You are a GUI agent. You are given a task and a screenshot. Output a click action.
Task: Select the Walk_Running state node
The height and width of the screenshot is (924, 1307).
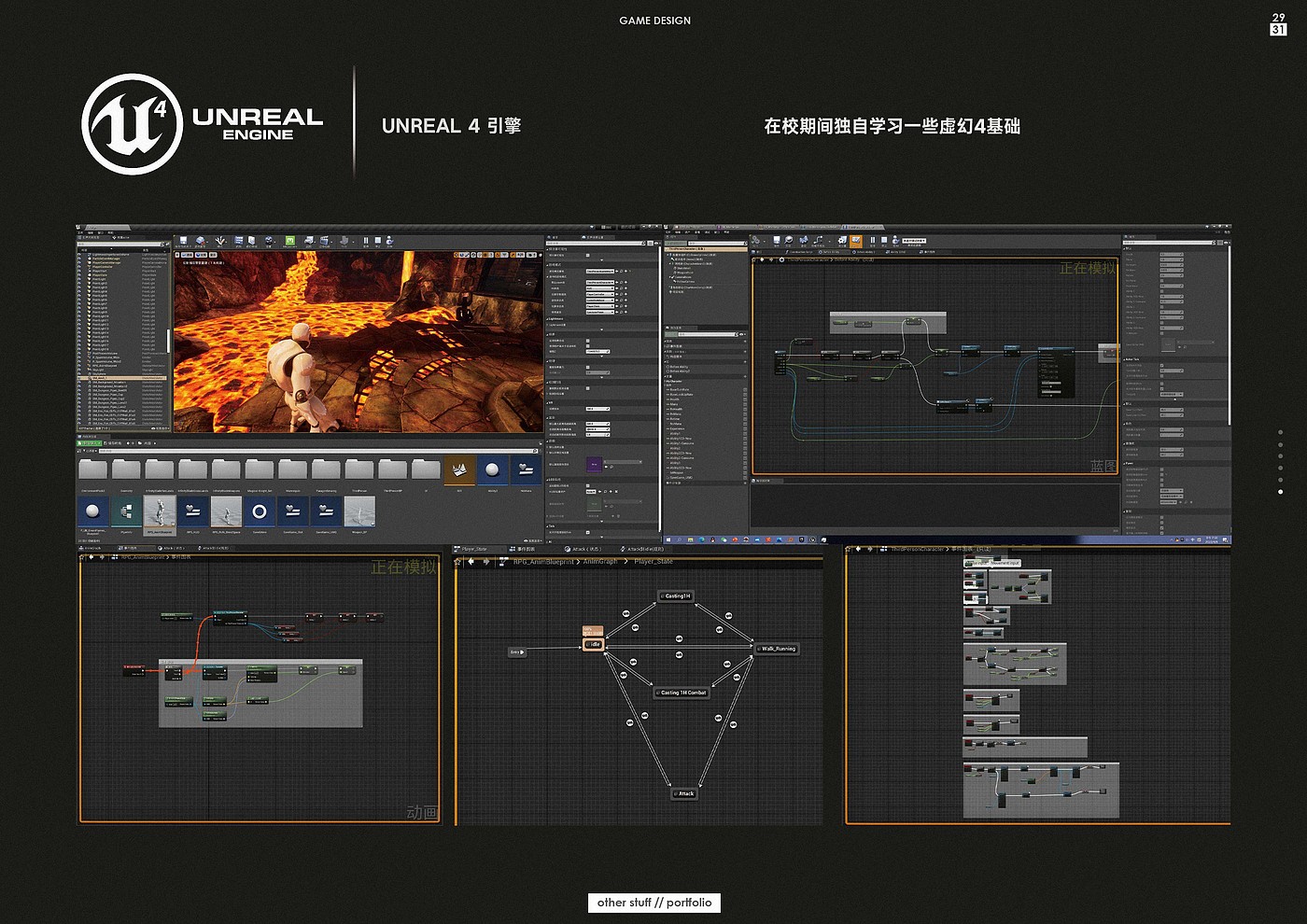pyautogui.click(x=777, y=649)
